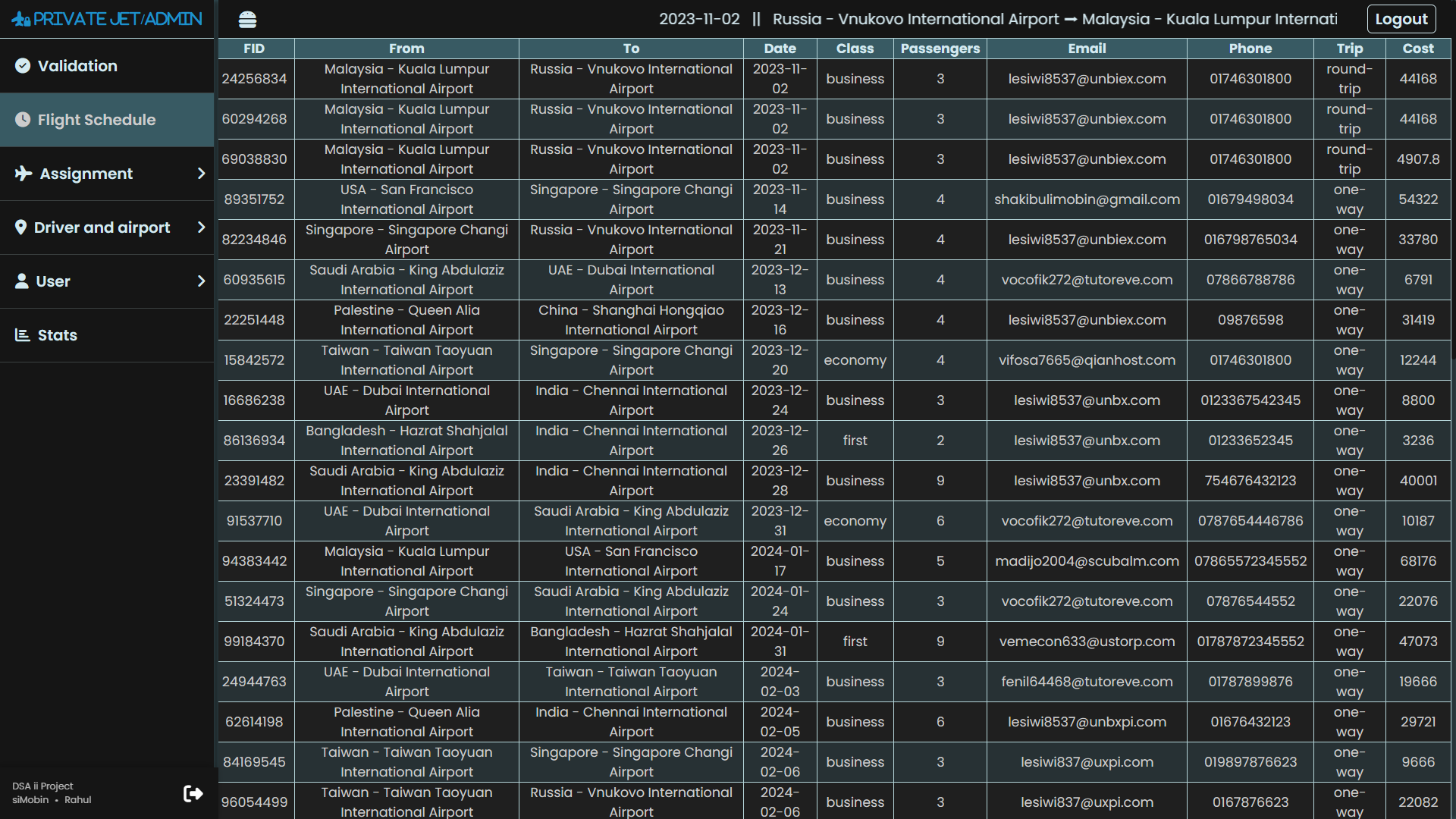Select flight ID 23391482
The image size is (1456, 819).
click(254, 481)
